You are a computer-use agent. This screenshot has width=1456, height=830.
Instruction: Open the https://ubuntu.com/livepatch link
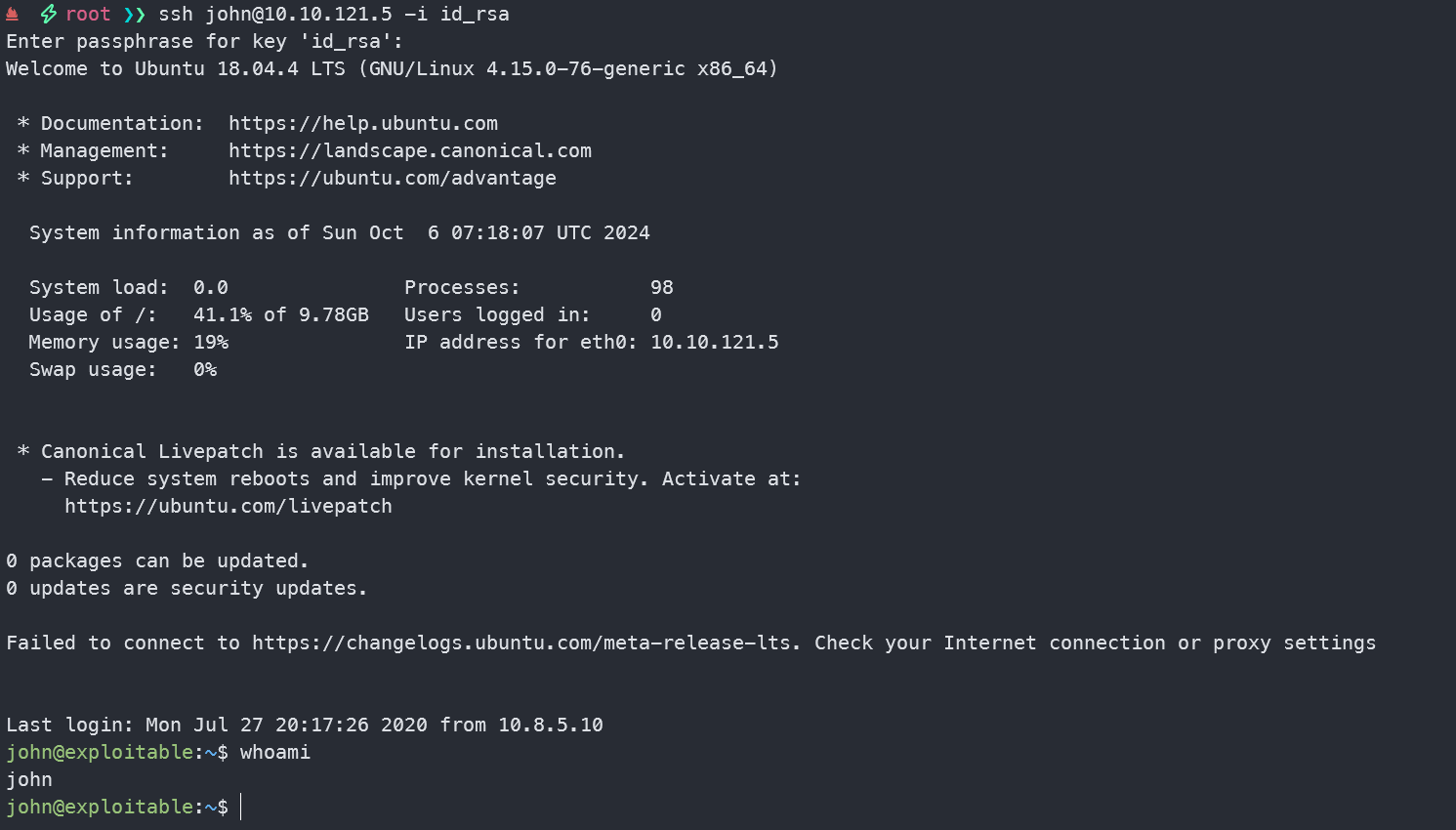(229, 507)
